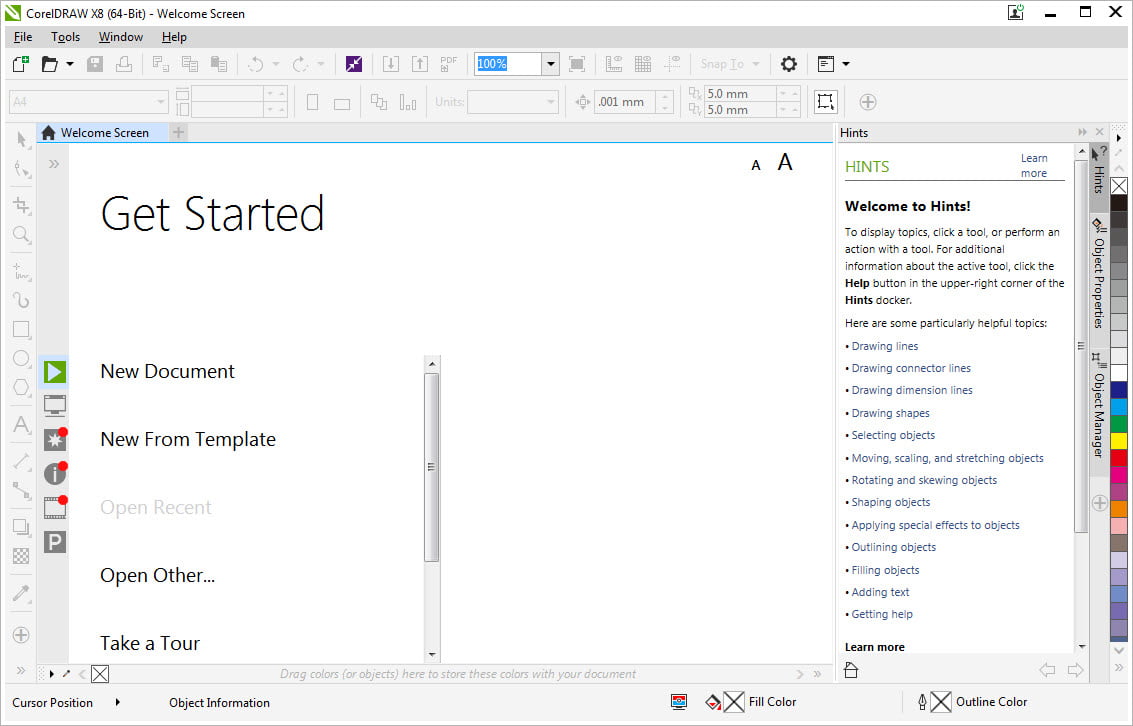Viewport: 1133px width, 726px height.
Task: Click the home icon in Hints docker
Action: click(851, 670)
